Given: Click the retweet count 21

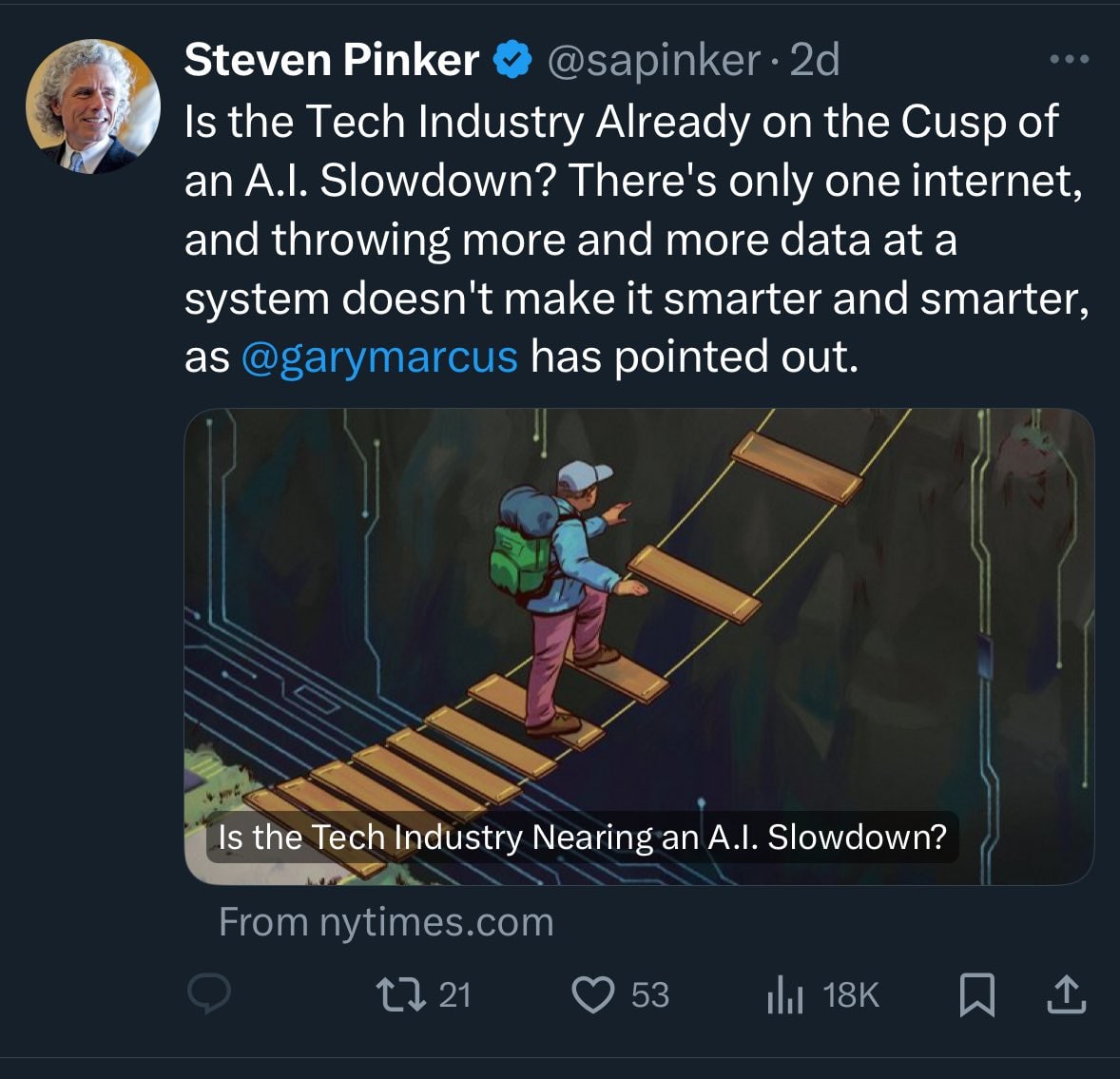Looking at the screenshot, I should 455,995.
